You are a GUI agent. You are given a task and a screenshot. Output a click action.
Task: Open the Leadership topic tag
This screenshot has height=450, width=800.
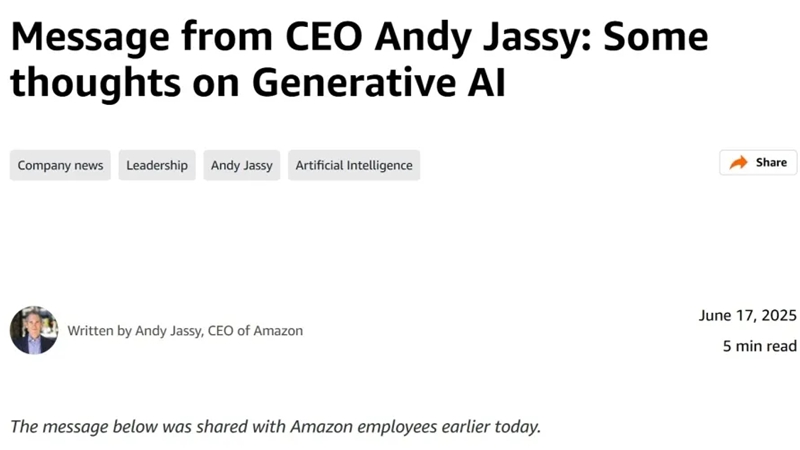(157, 165)
